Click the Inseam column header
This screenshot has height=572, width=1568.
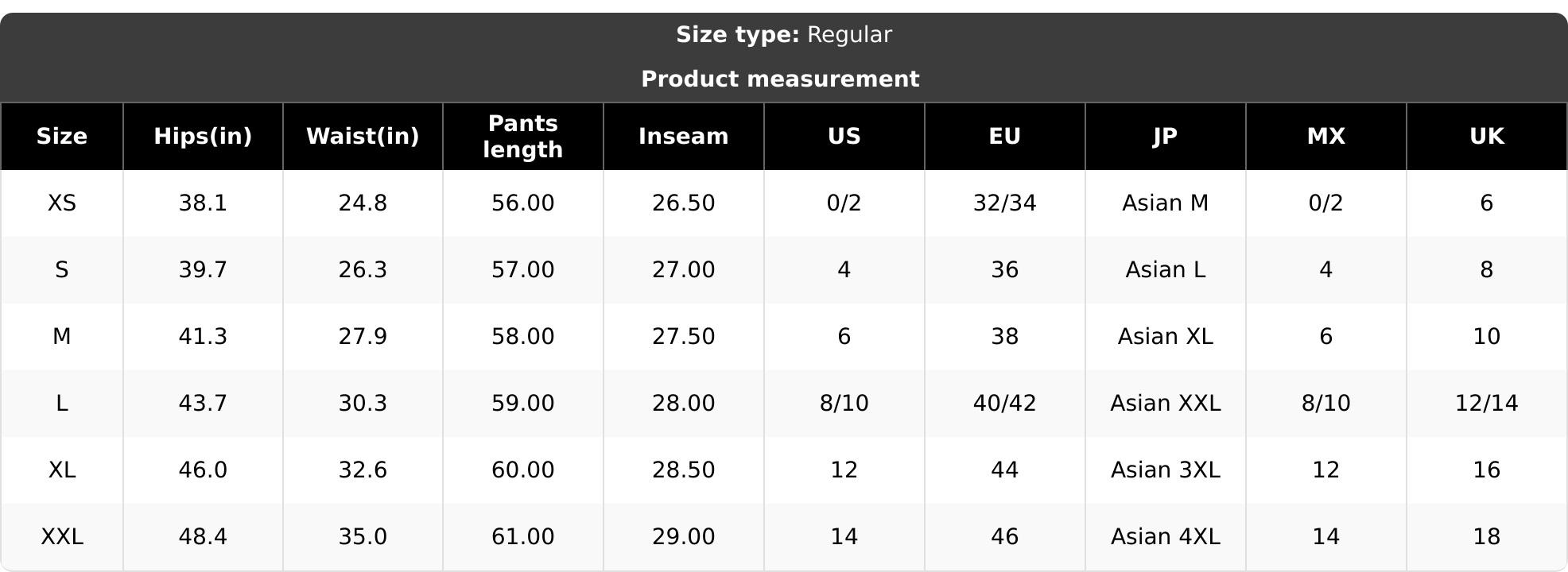(x=684, y=137)
